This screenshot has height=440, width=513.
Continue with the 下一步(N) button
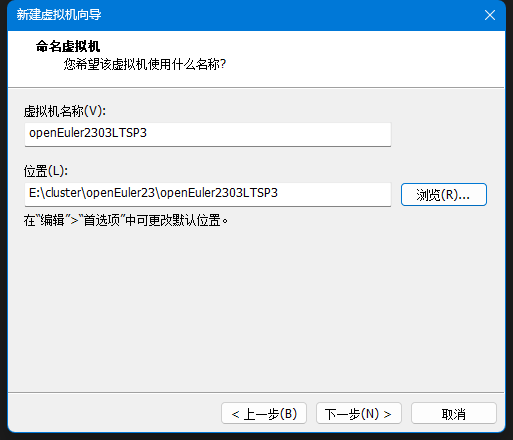pyautogui.click(x=359, y=414)
